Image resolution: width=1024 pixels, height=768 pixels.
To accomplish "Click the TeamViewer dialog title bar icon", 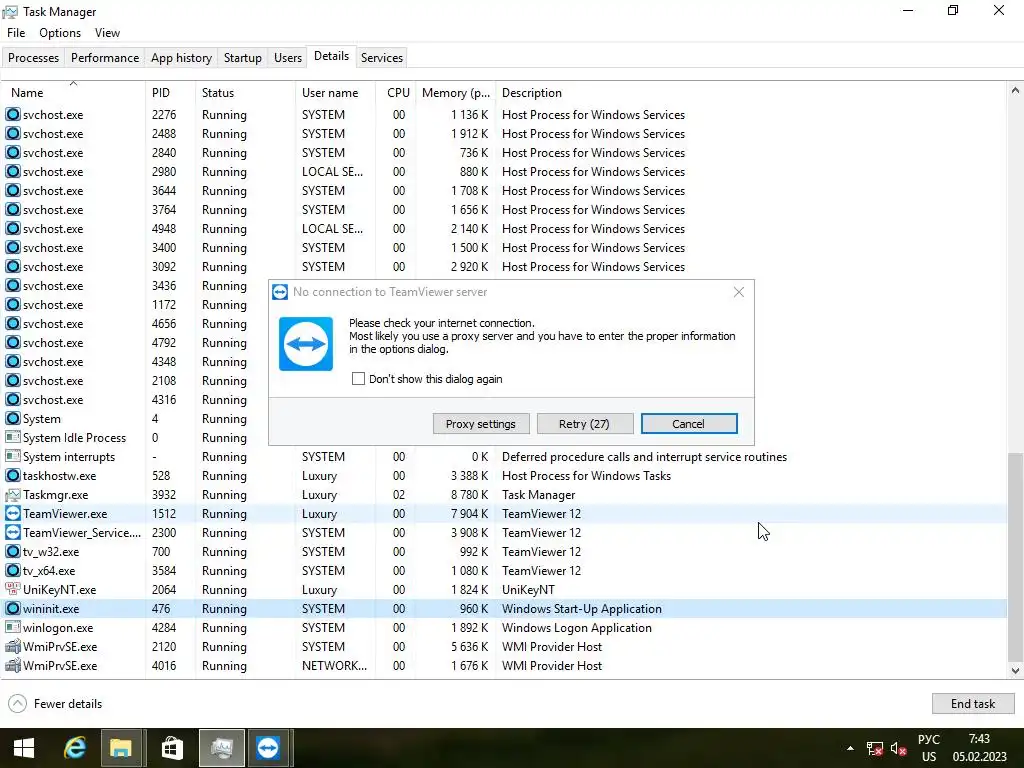I will [x=280, y=292].
